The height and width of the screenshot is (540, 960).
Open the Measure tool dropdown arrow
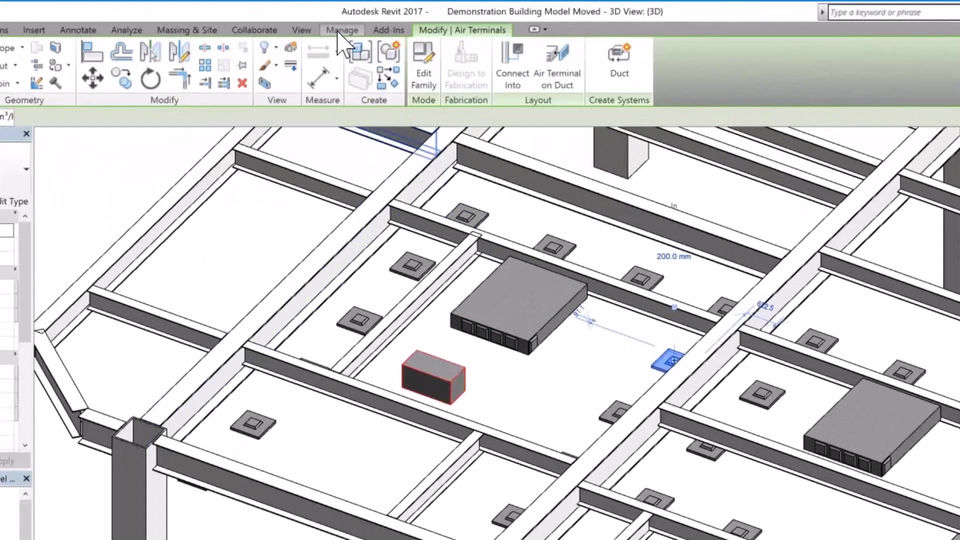tap(336, 78)
